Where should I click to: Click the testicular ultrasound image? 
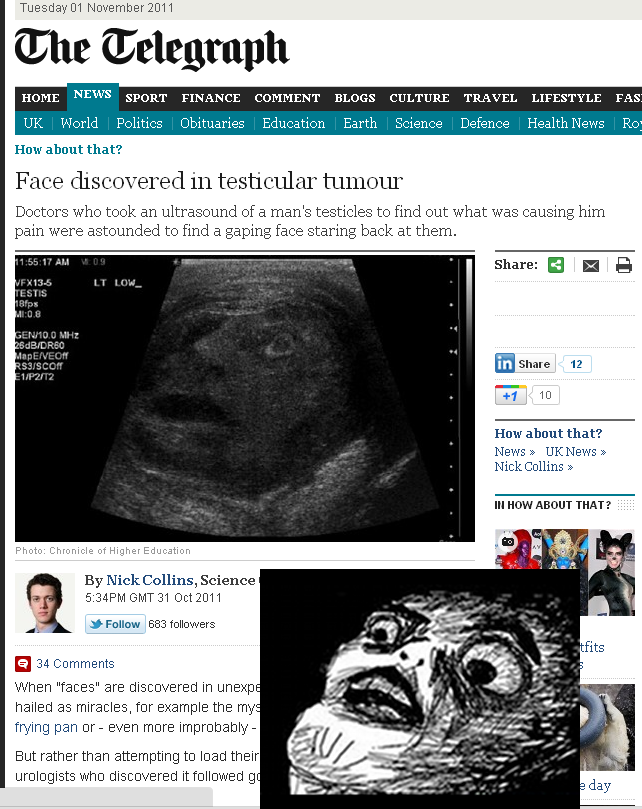coord(245,398)
